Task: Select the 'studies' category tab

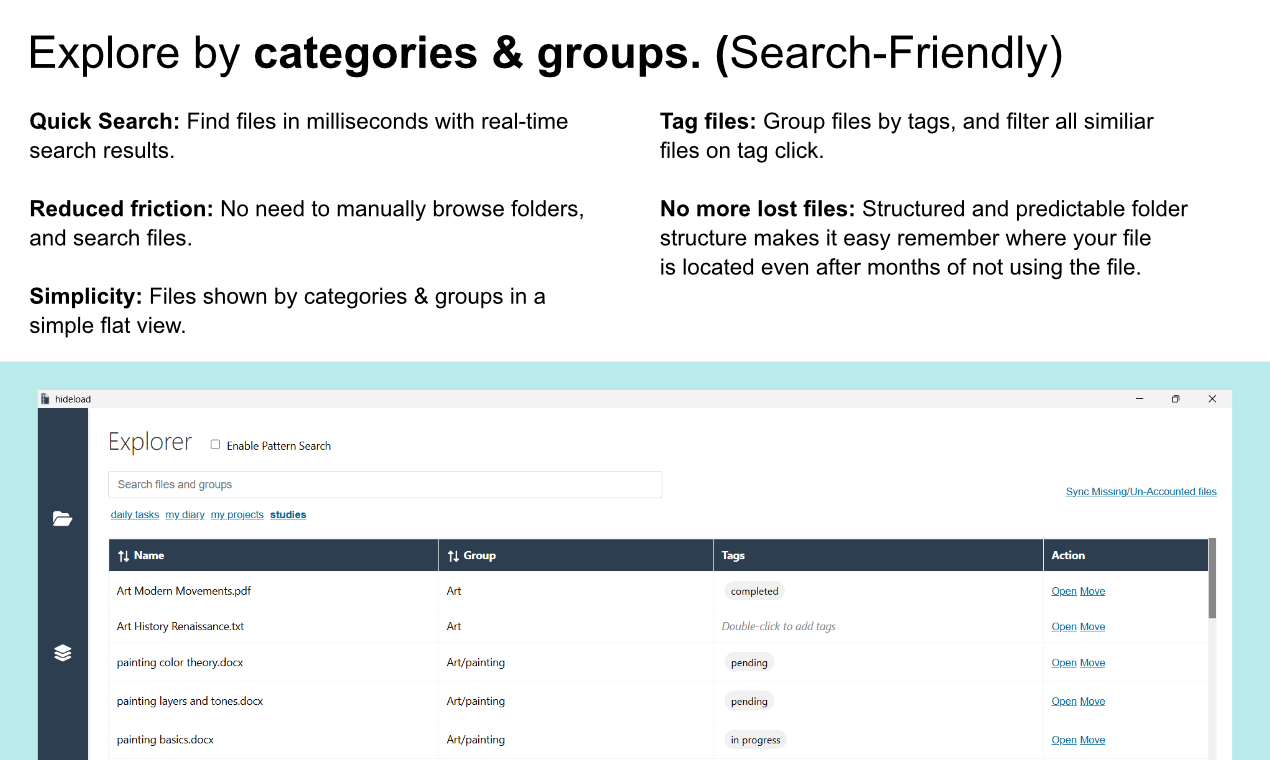Action: (288, 515)
